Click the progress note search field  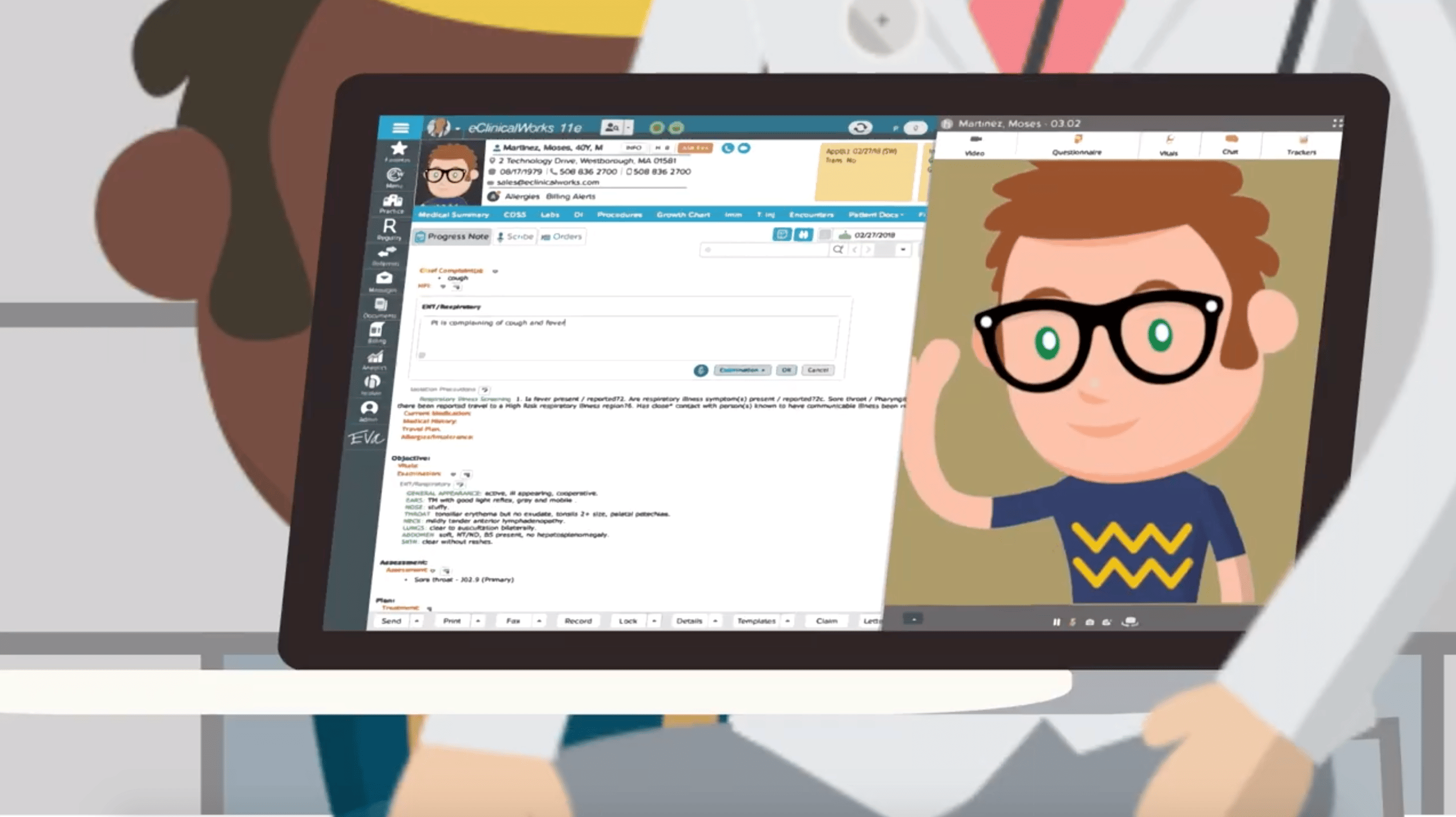pos(765,250)
